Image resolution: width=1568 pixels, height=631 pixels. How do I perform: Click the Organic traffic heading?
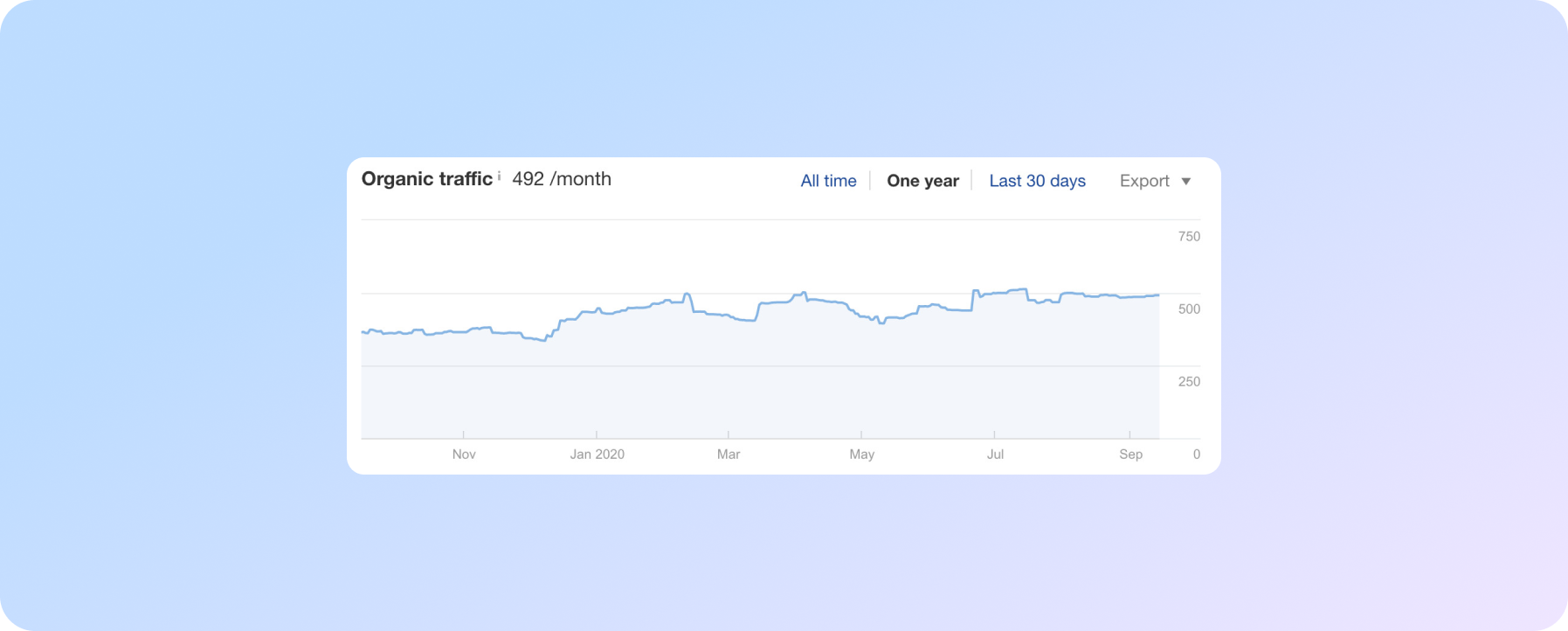(427, 179)
